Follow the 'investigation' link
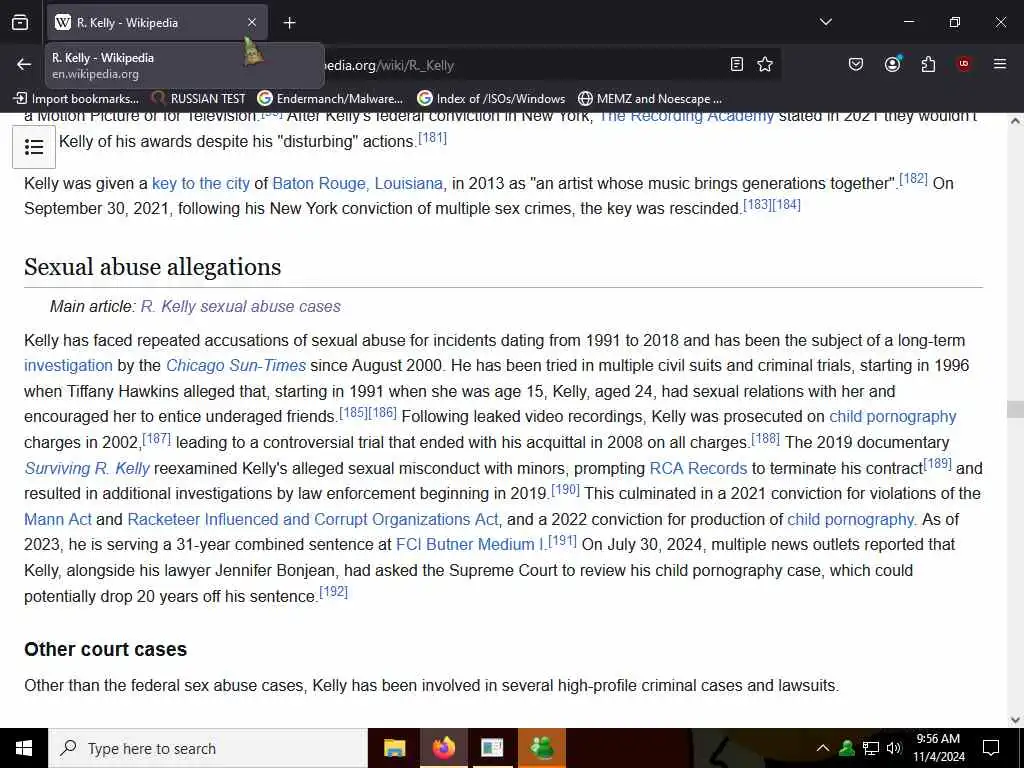Image resolution: width=1024 pixels, height=768 pixels. point(68,365)
